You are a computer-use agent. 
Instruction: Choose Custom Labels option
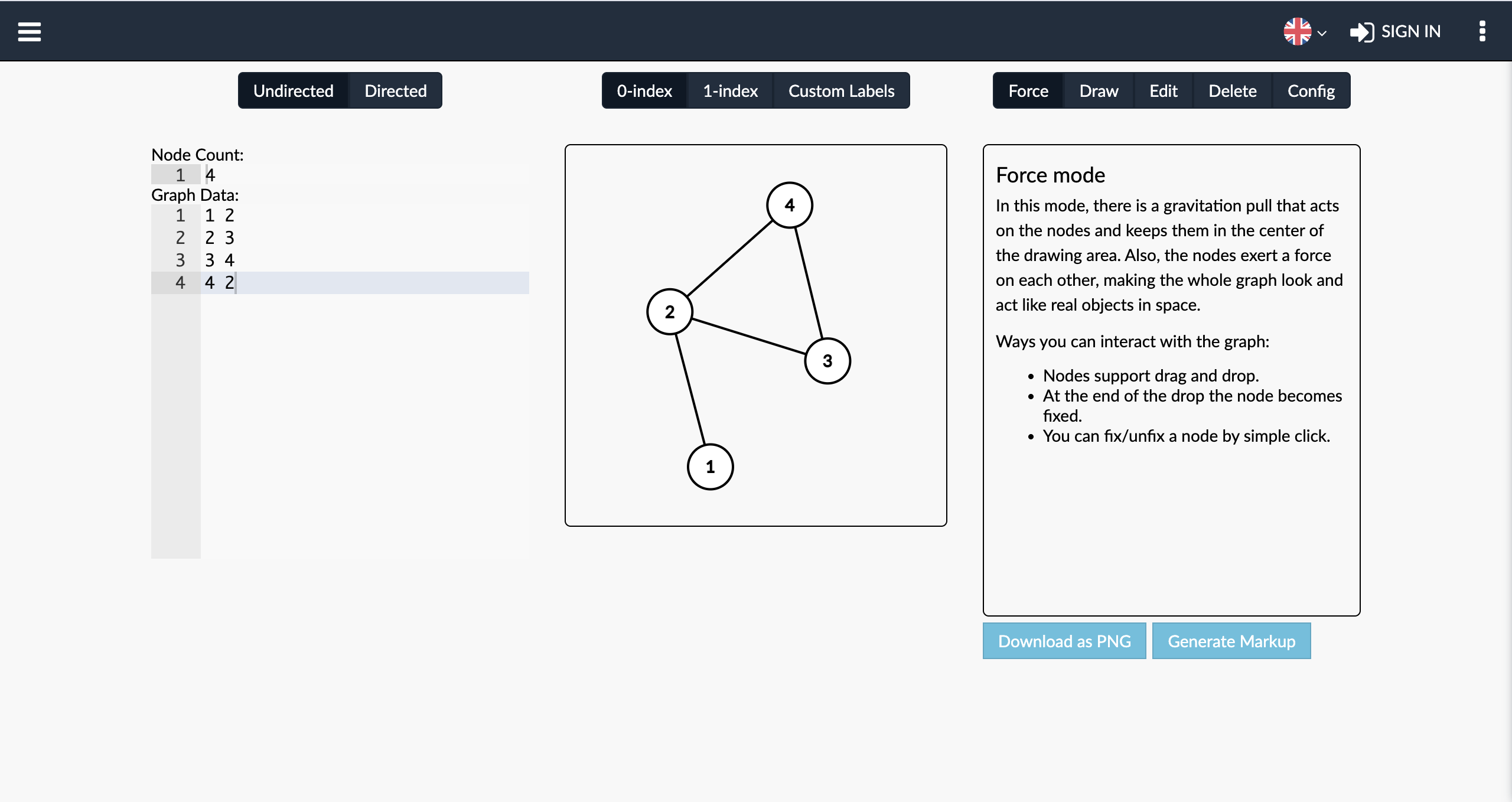point(841,91)
